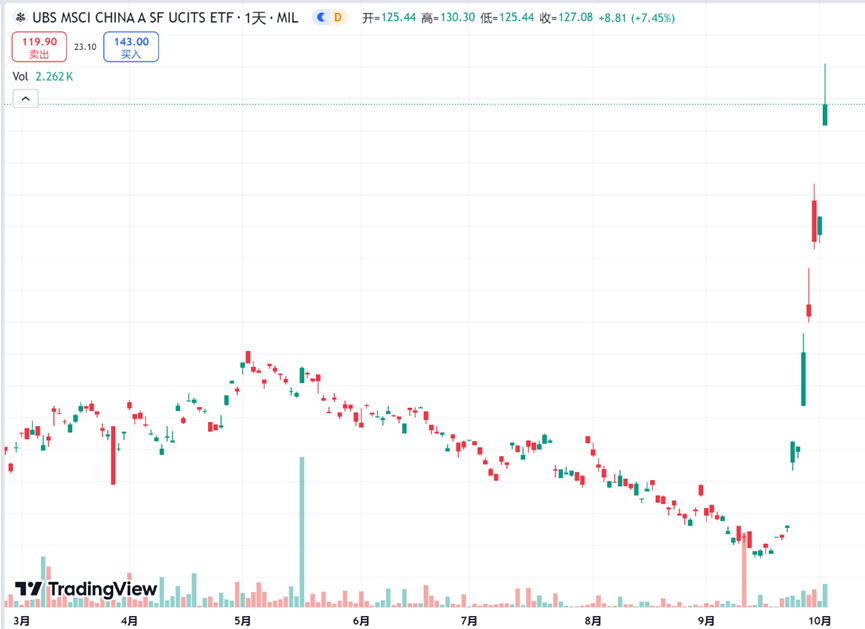The image size is (865, 629).
Task: Click the tall red volume bar in September
Action: (744, 570)
